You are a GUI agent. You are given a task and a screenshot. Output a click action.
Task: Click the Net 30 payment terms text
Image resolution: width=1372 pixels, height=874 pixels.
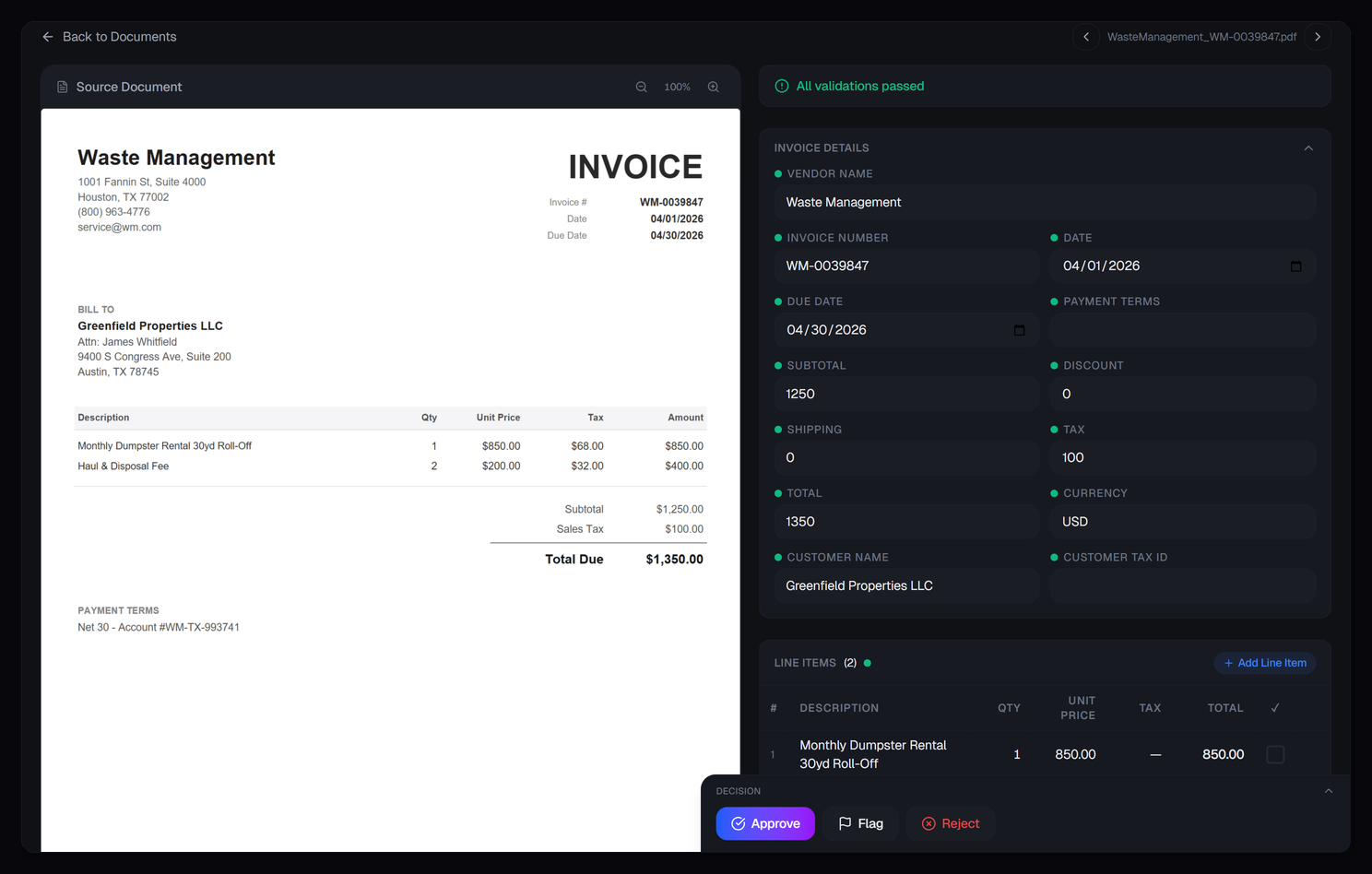point(159,628)
